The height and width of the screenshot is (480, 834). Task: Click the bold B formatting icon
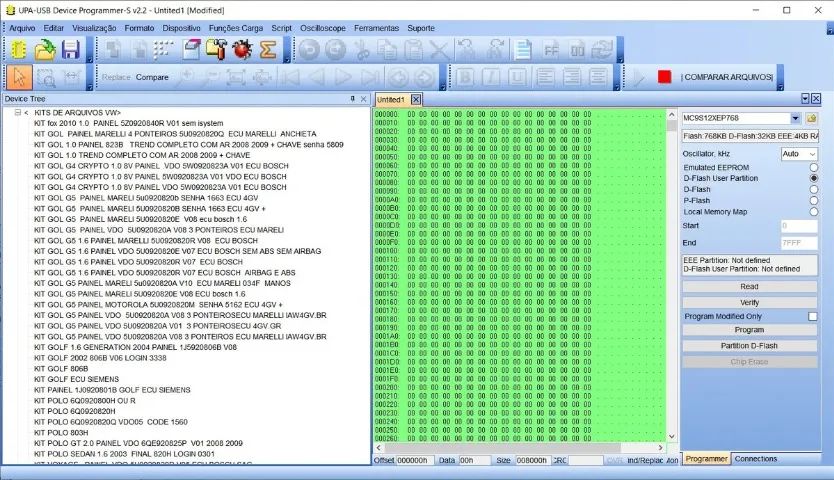point(464,77)
